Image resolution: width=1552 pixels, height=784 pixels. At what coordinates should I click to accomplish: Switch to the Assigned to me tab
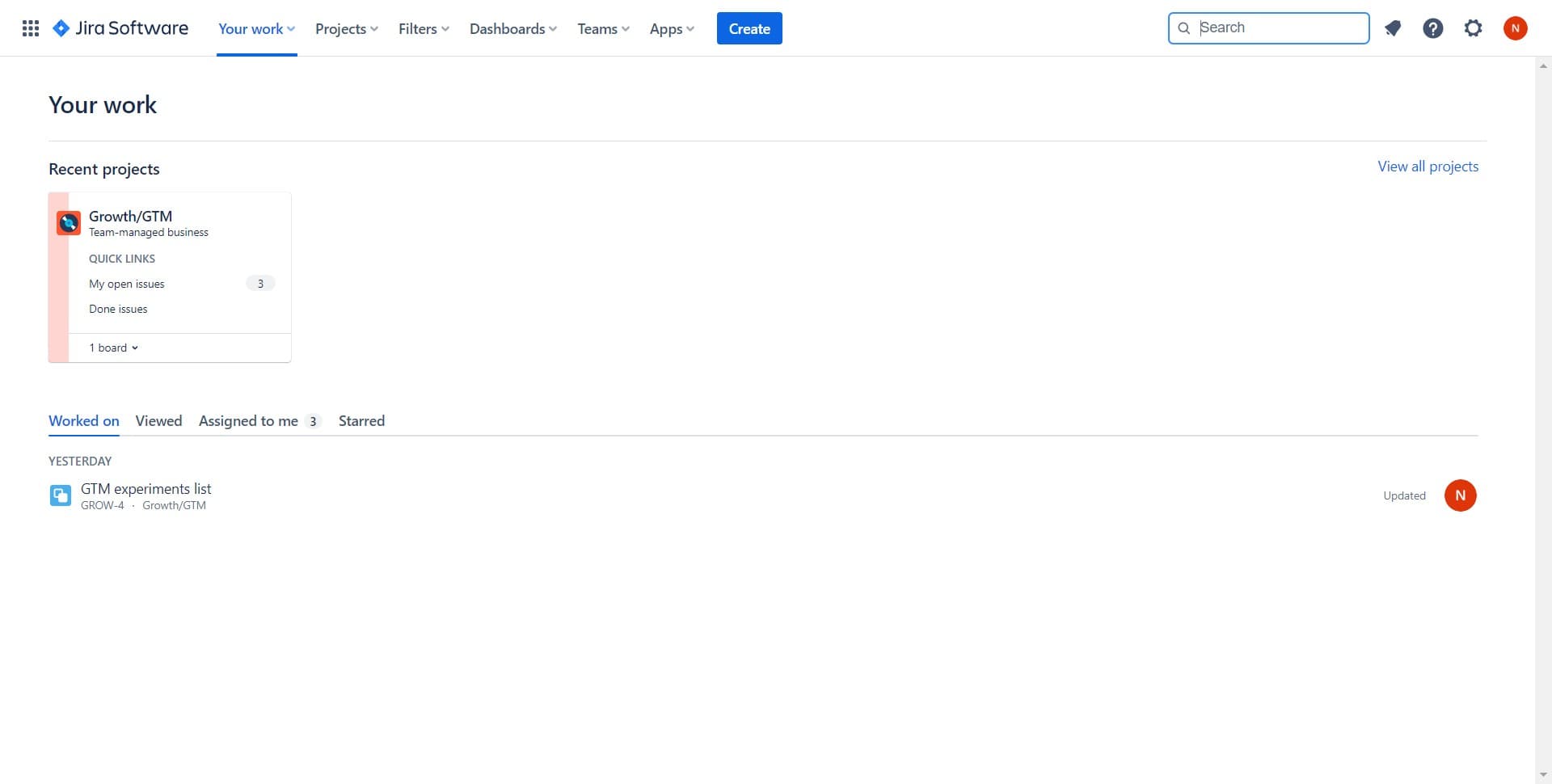pyautogui.click(x=248, y=420)
